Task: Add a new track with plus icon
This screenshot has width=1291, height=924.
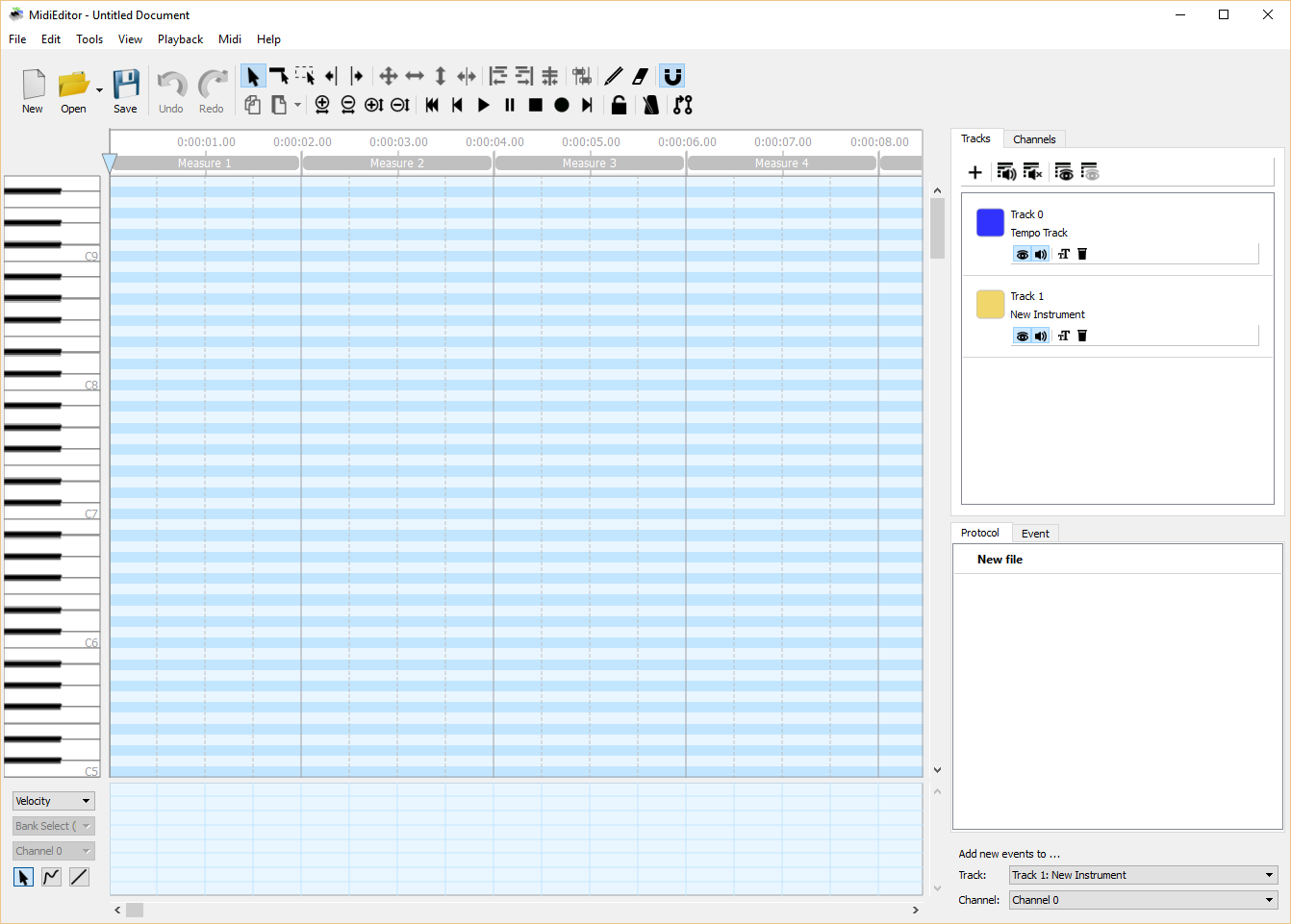Action: [975, 172]
